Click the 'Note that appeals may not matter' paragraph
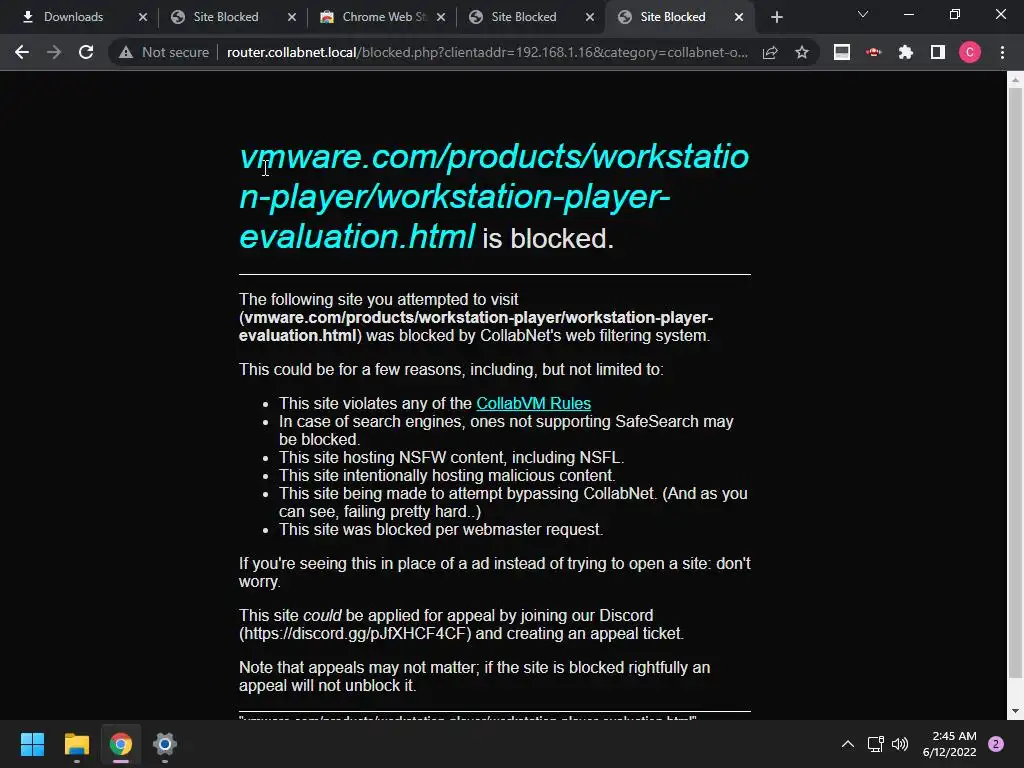This screenshot has height=768, width=1024. pos(474,677)
